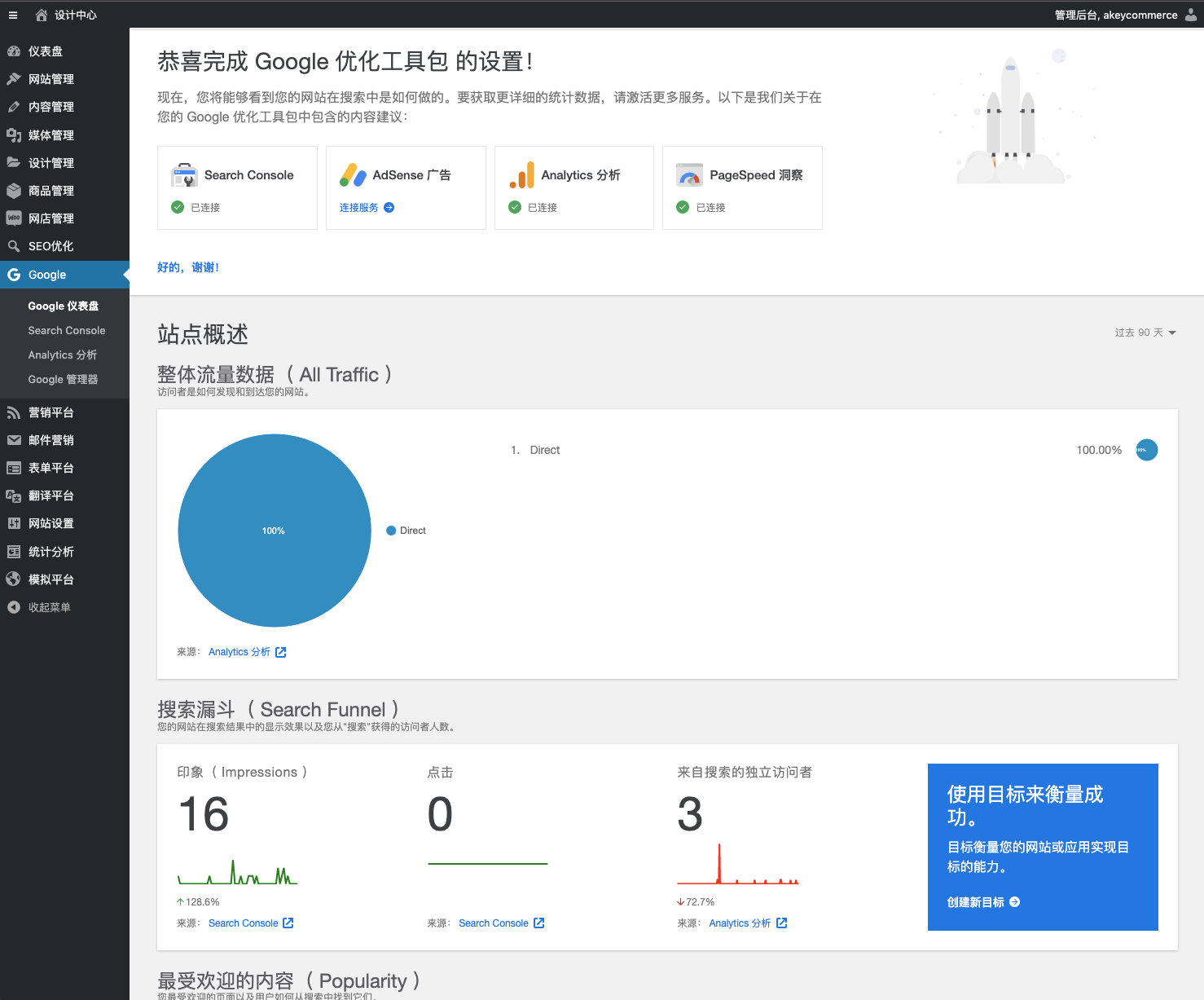Click the 网站设置 sliders icon
The image size is (1204, 1000).
coord(14,523)
